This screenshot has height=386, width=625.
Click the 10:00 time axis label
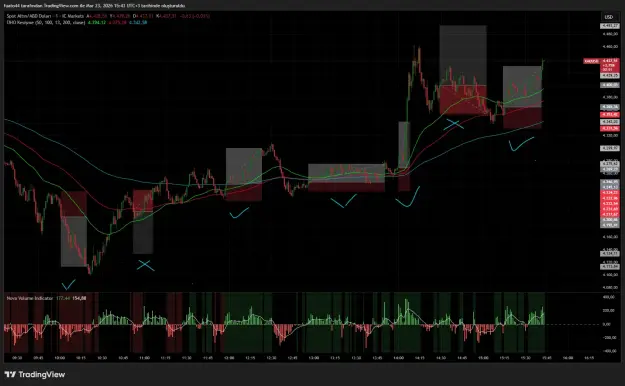pos(59,358)
